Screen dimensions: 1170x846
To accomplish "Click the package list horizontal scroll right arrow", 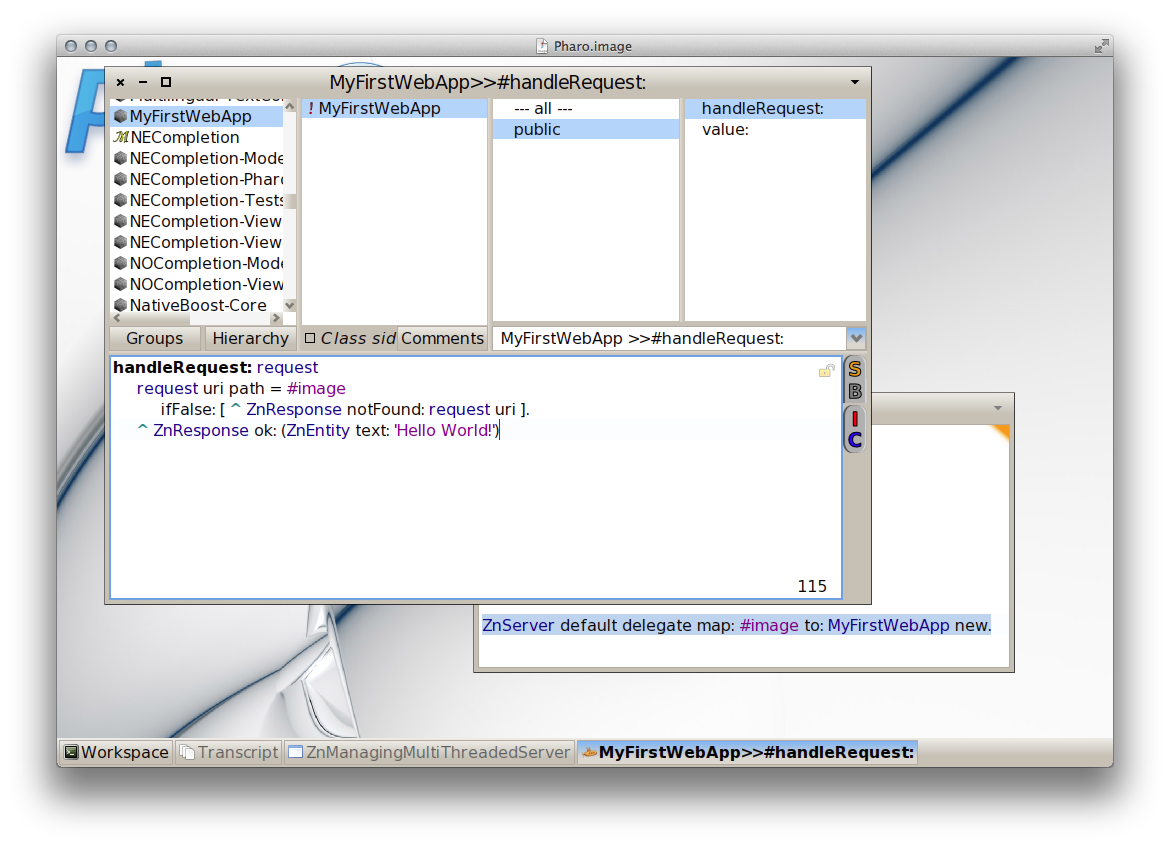I will click(276, 318).
